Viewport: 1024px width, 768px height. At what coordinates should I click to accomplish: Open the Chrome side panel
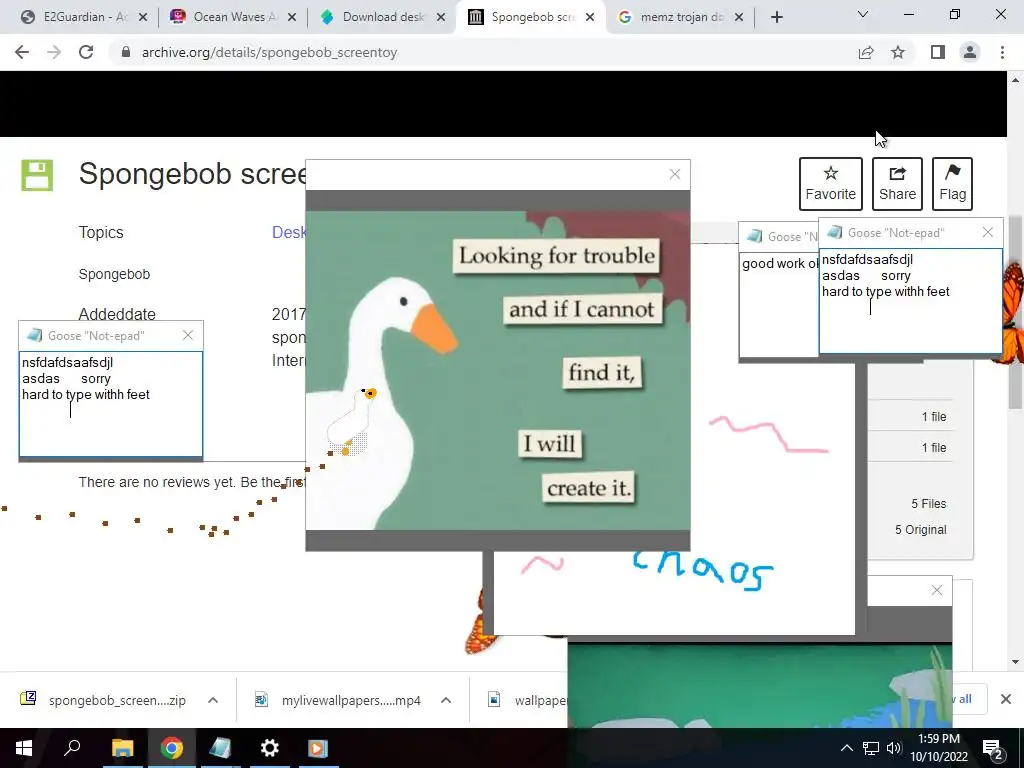click(x=938, y=52)
